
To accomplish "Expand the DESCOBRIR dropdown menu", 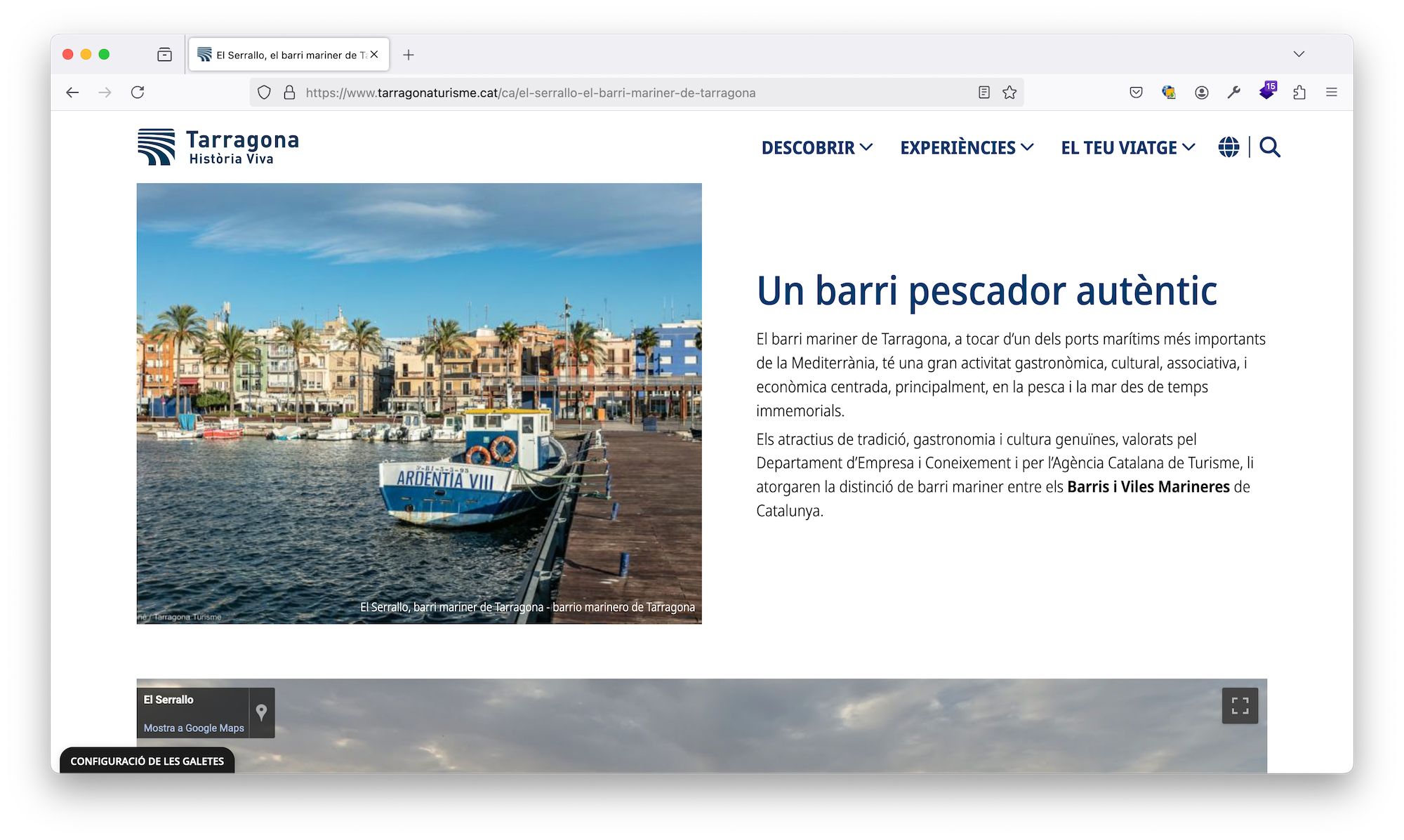I will tap(817, 148).
